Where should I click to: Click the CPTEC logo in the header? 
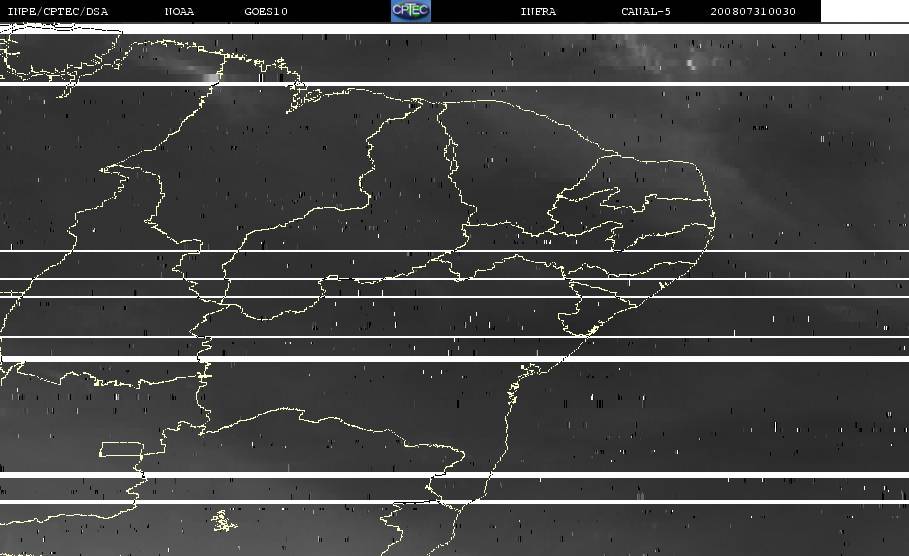pyautogui.click(x=410, y=11)
